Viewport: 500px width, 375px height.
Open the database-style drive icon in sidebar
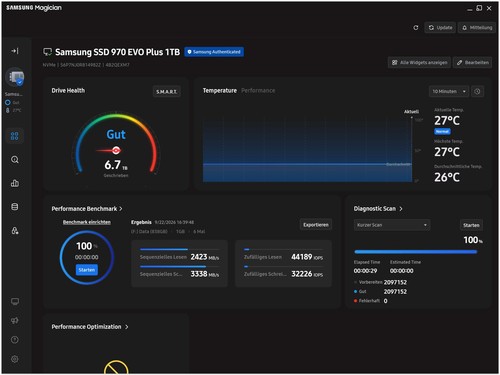(15, 207)
